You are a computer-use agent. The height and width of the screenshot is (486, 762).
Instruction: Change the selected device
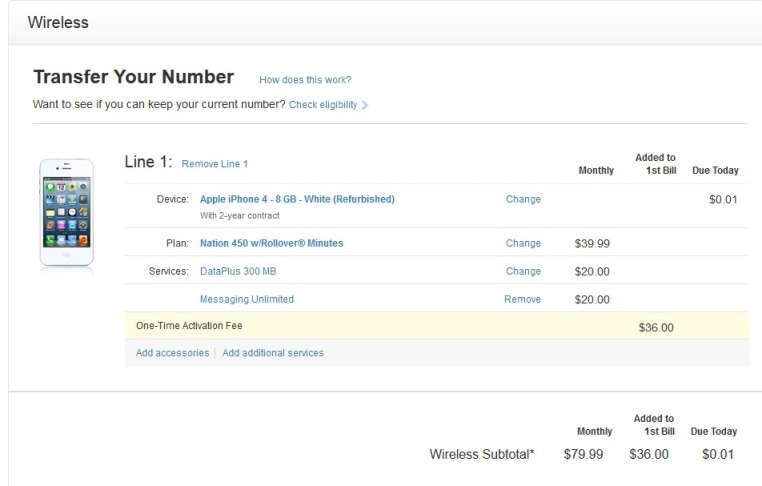[x=523, y=199]
